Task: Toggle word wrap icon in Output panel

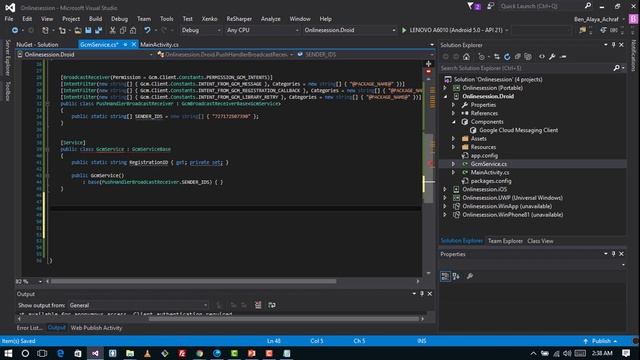Action: click(x=272, y=305)
